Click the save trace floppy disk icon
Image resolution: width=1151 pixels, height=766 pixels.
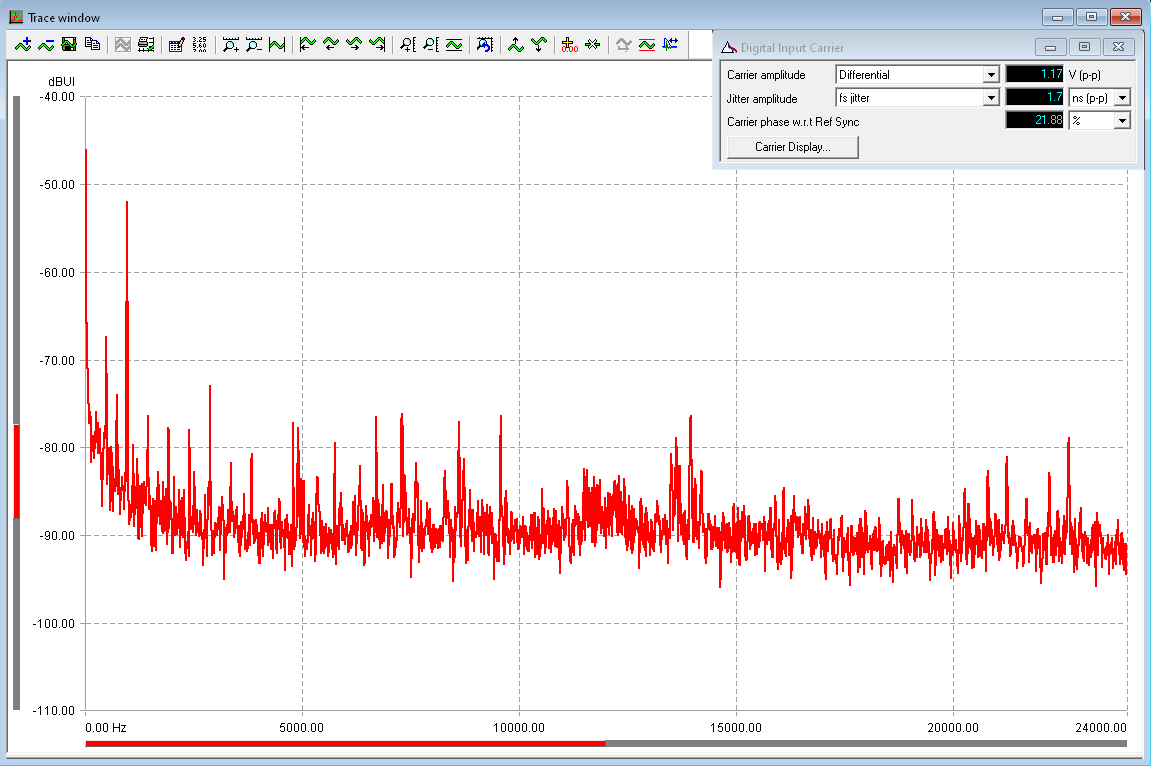click(69, 44)
